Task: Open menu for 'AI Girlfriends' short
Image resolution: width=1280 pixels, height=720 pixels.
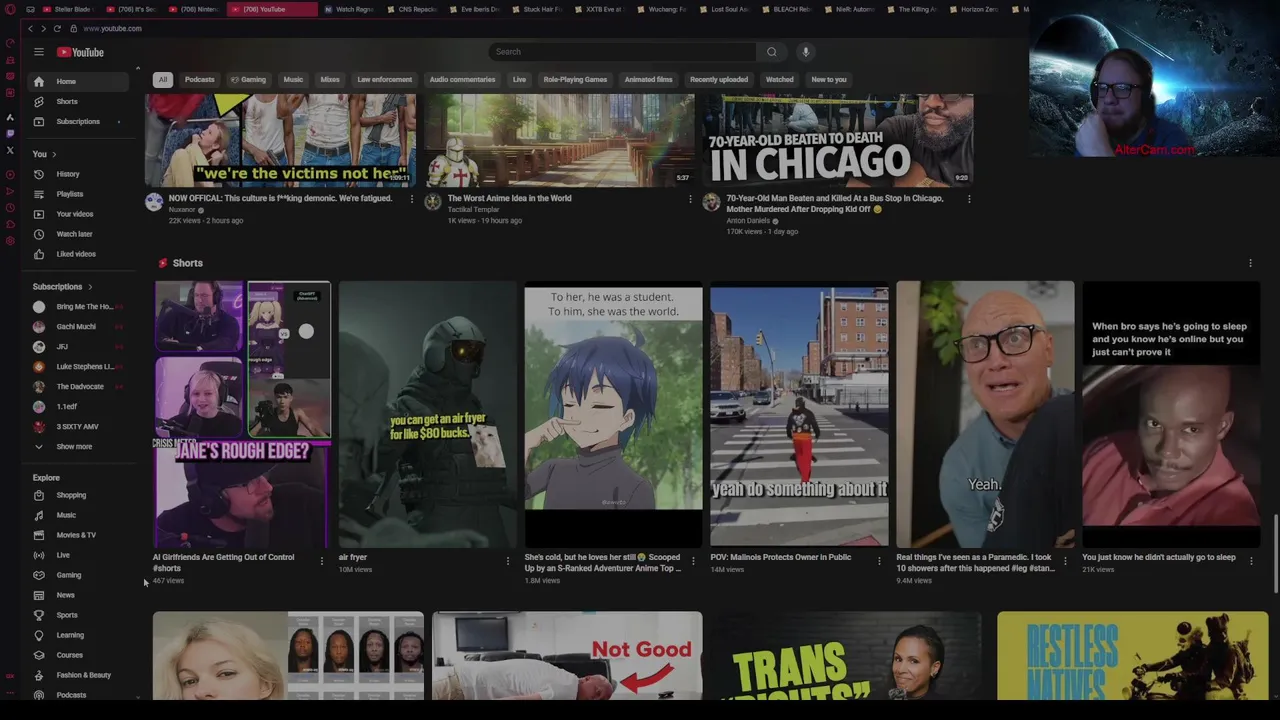Action: tap(321, 561)
